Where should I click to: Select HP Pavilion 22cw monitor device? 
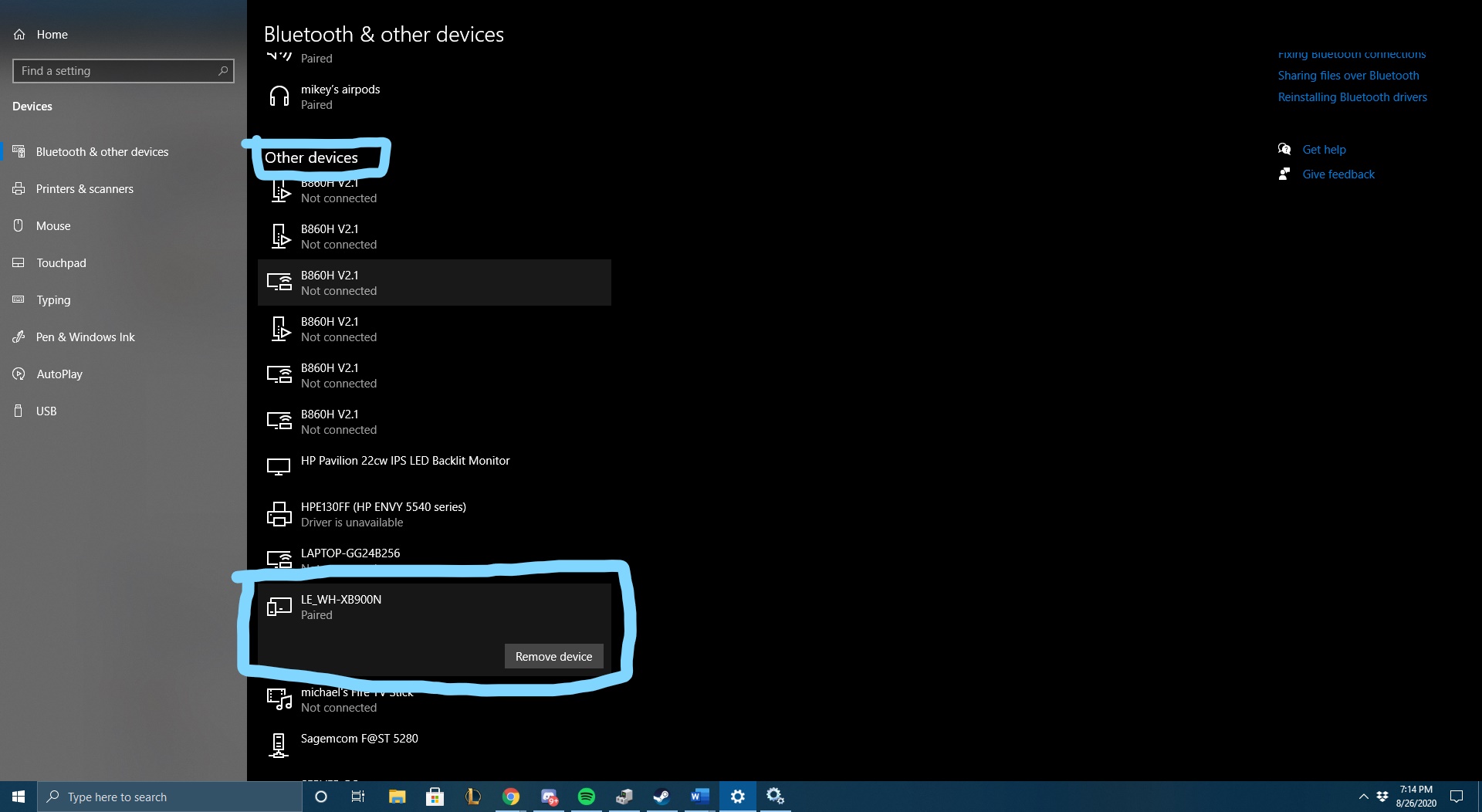coord(434,468)
